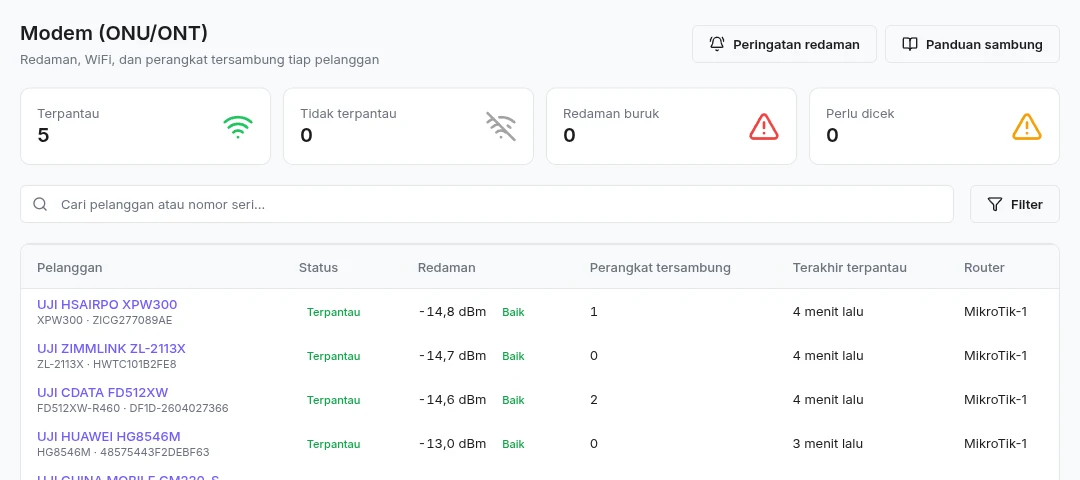Click the Baik label in the HUAWEI row
Image resolution: width=1080 pixels, height=480 pixels.
pos(513,444)
